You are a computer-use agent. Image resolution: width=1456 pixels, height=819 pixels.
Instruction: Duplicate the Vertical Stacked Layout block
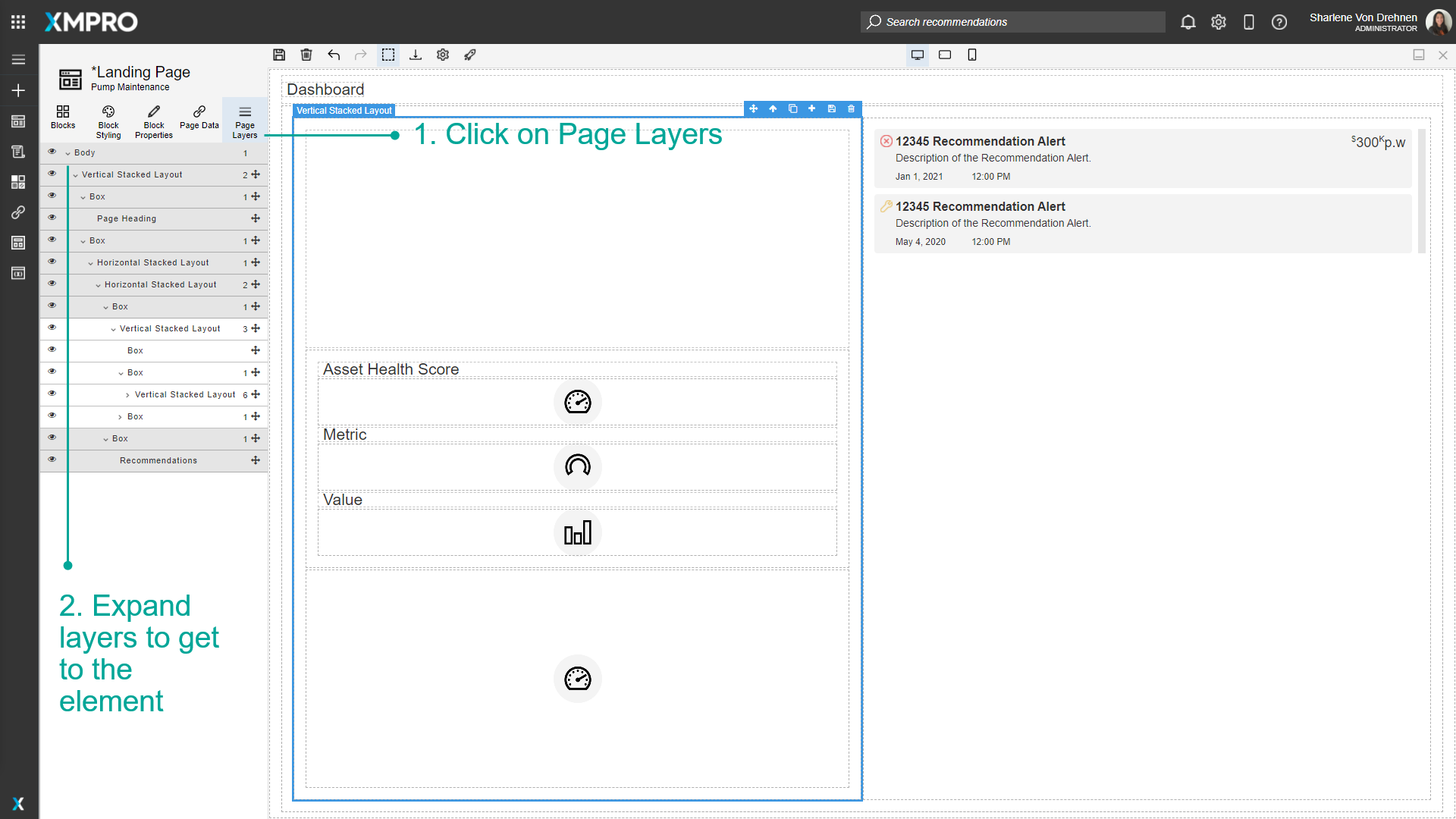(793, 108)
